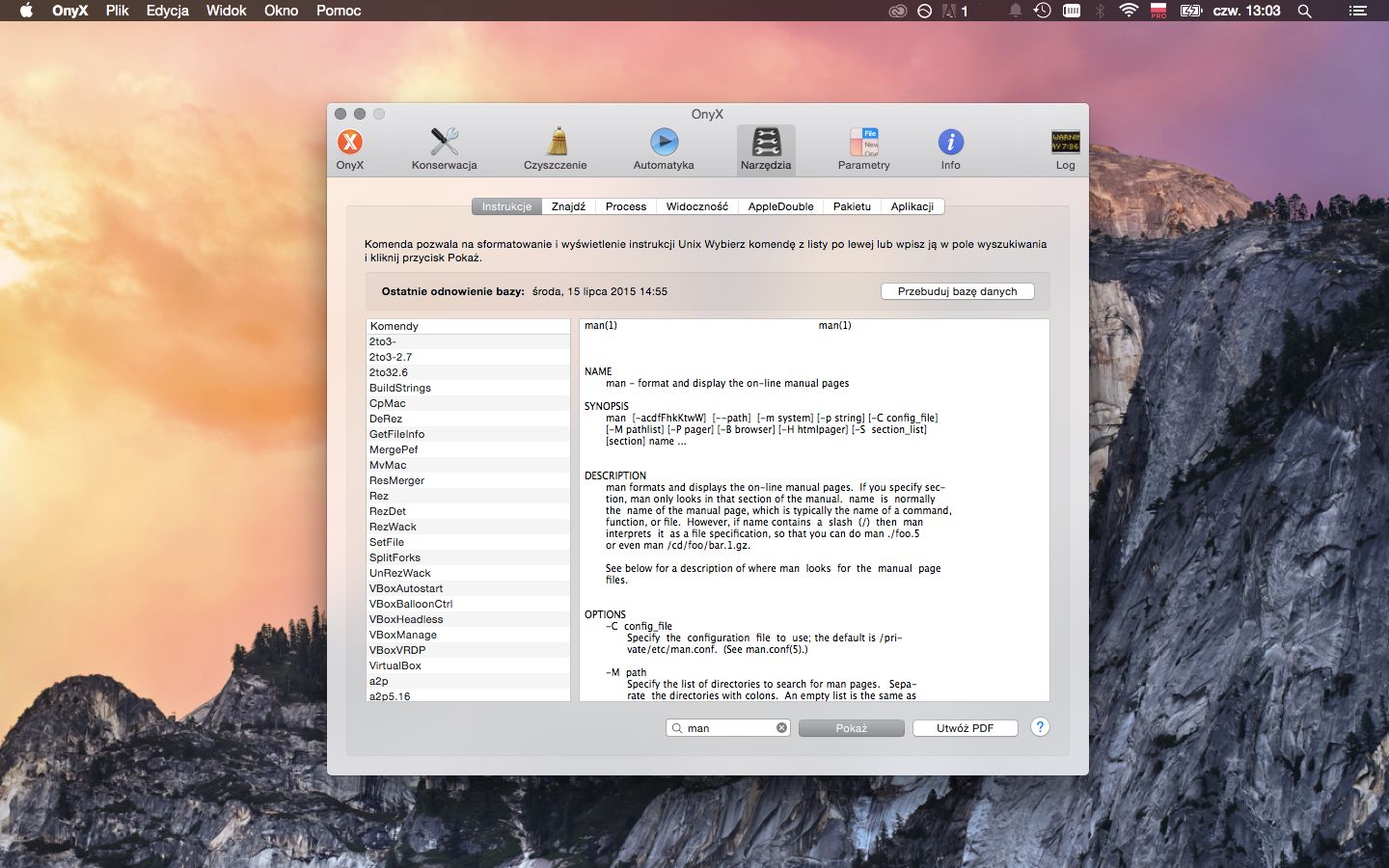Switch to the Pakietu tab
Image resolution: width=1389 pixels, height=868 pixels.
click(852, 206)
